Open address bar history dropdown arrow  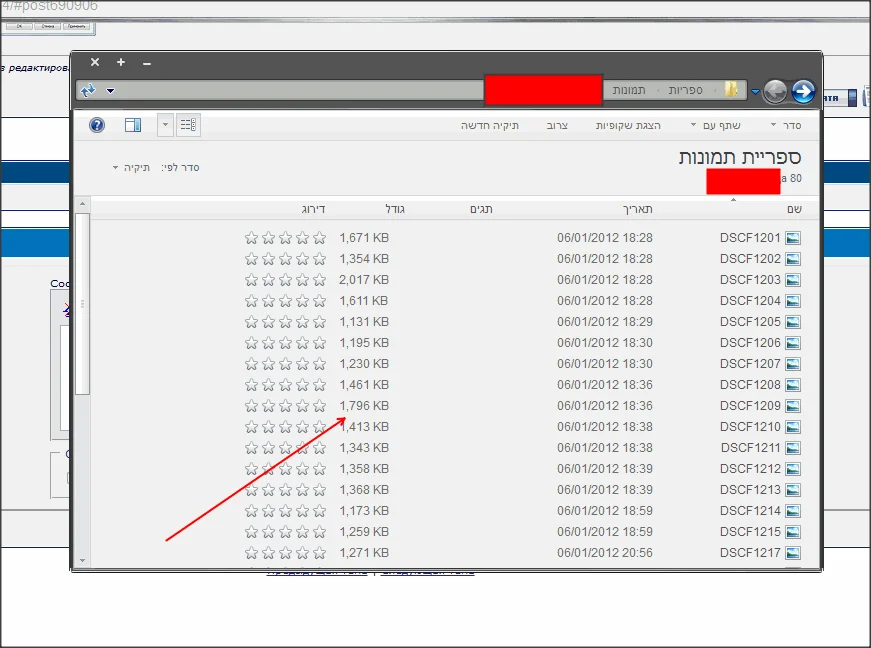tap(111, 91)
